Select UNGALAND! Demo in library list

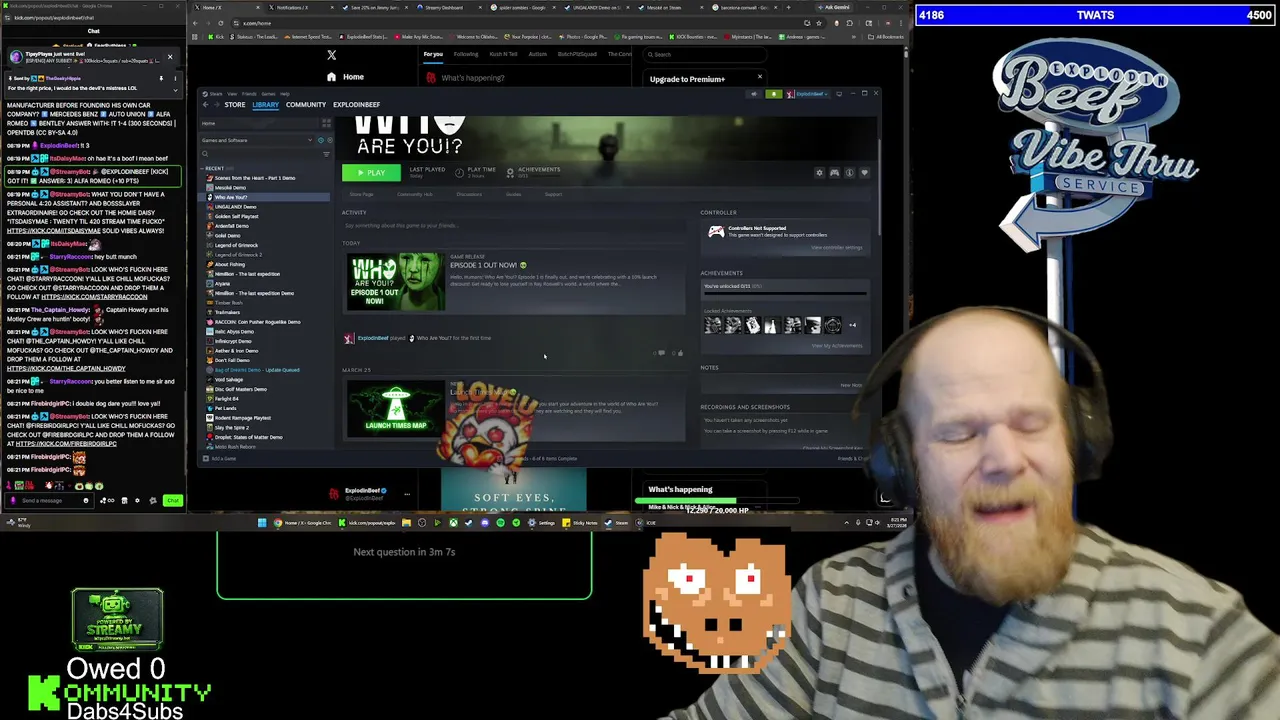click(x=235, y=207)
